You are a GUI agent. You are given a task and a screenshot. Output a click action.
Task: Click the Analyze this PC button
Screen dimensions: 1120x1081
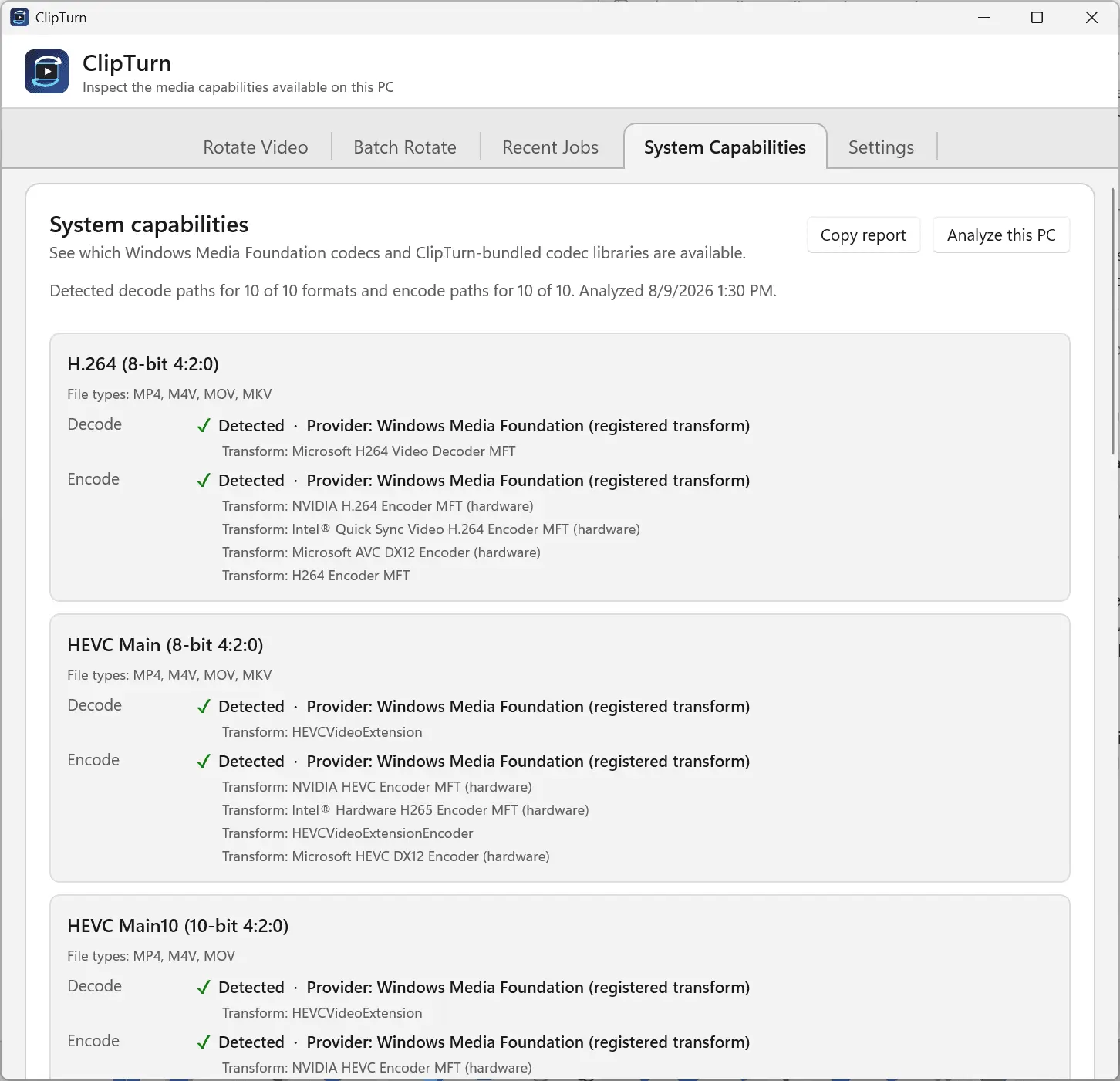click(x=1001, y=235)
